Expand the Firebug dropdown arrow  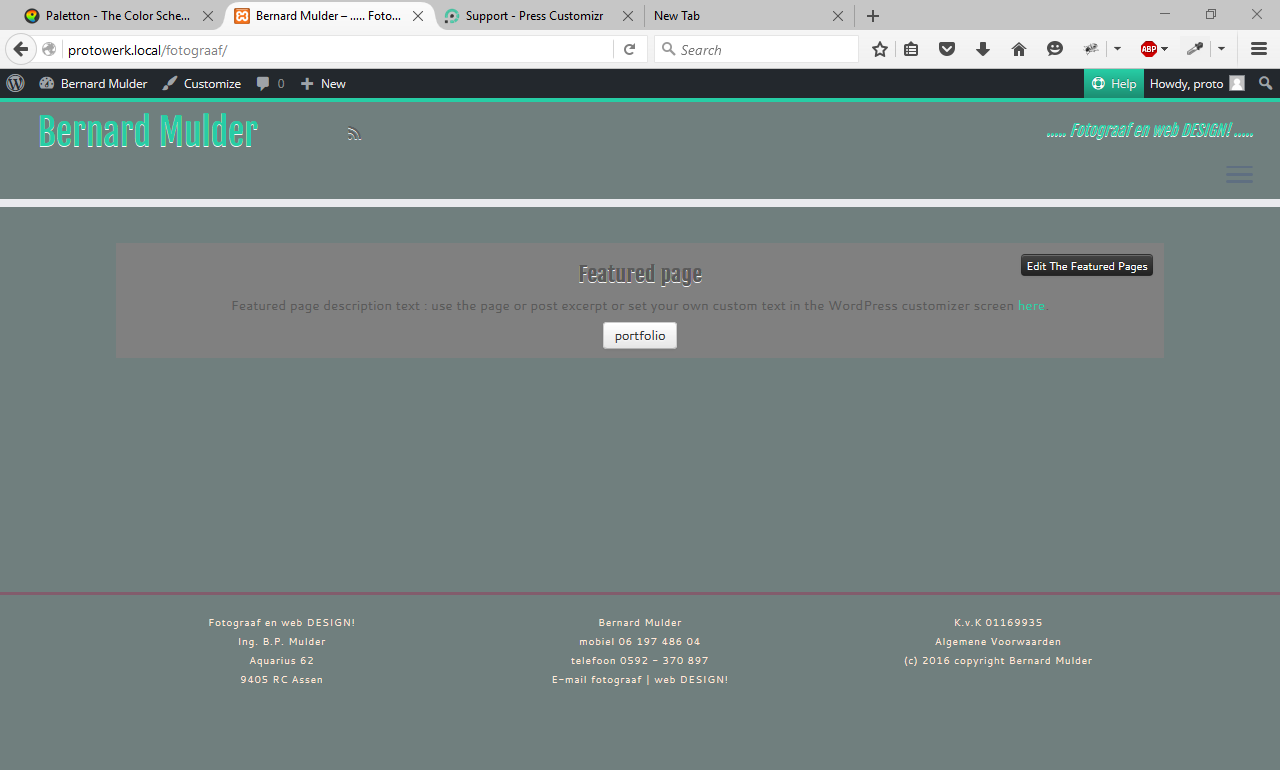click(1117, 50)
